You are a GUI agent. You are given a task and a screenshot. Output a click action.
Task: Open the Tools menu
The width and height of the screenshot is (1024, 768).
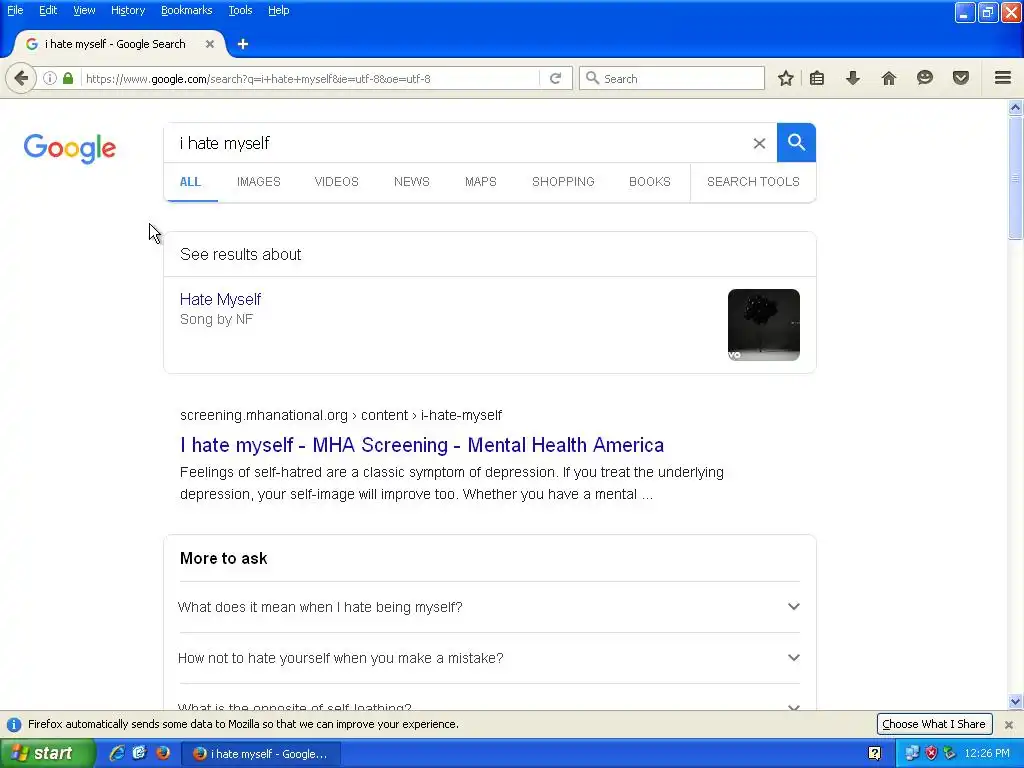pyautogui.click(x=240, y=10)
